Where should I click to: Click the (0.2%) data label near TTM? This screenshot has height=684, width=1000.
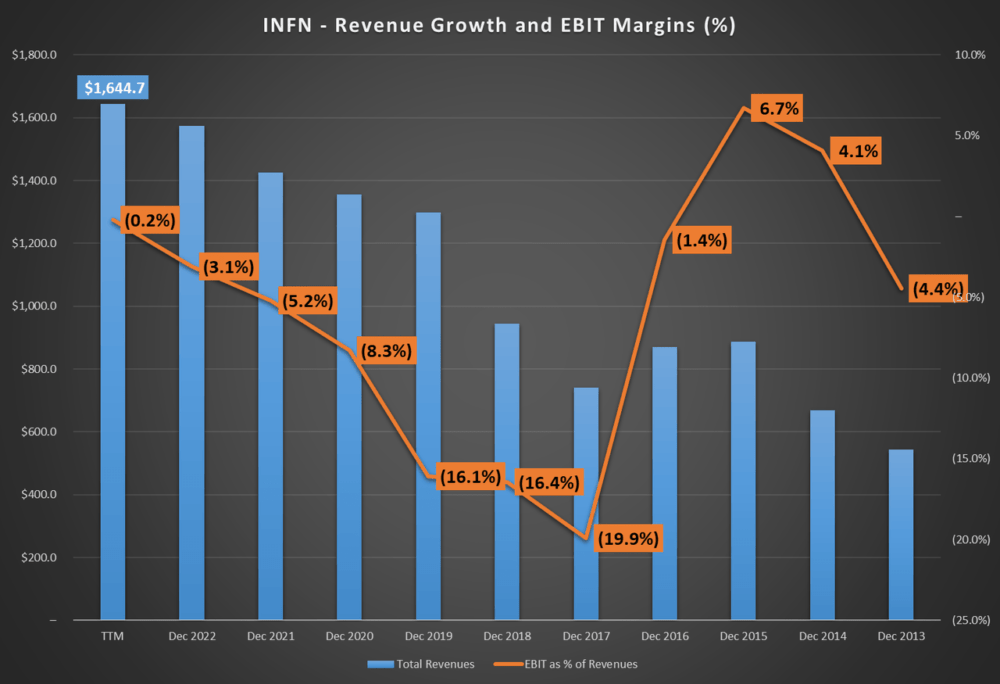coord(150,221)
